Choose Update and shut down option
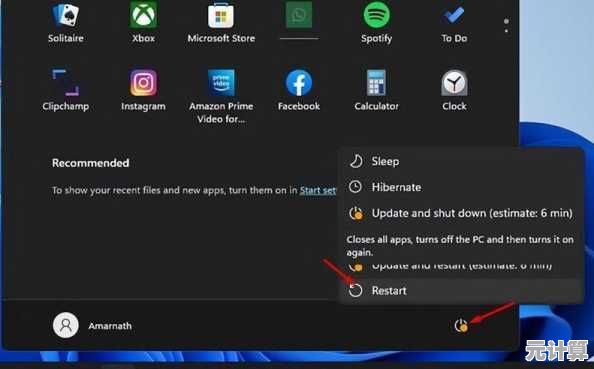Viewport: 594px width, 369px height. click(461, 213)
